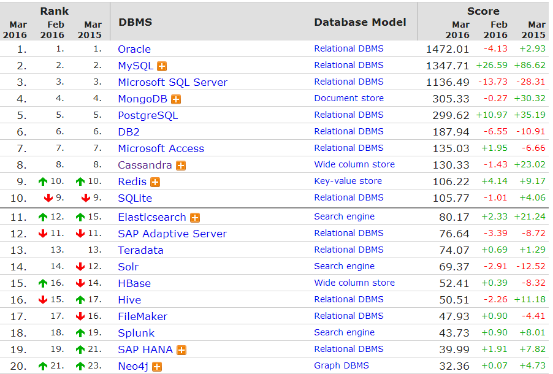553x374 pixels.
Task: Click the Score column group header
Action: [483, 11]
